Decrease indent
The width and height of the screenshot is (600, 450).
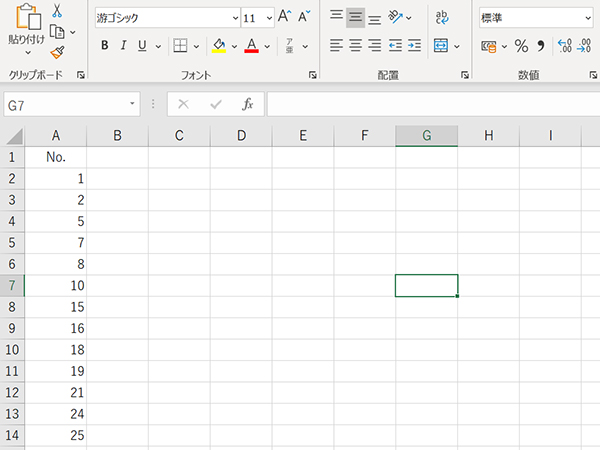[x=395, y=46]
